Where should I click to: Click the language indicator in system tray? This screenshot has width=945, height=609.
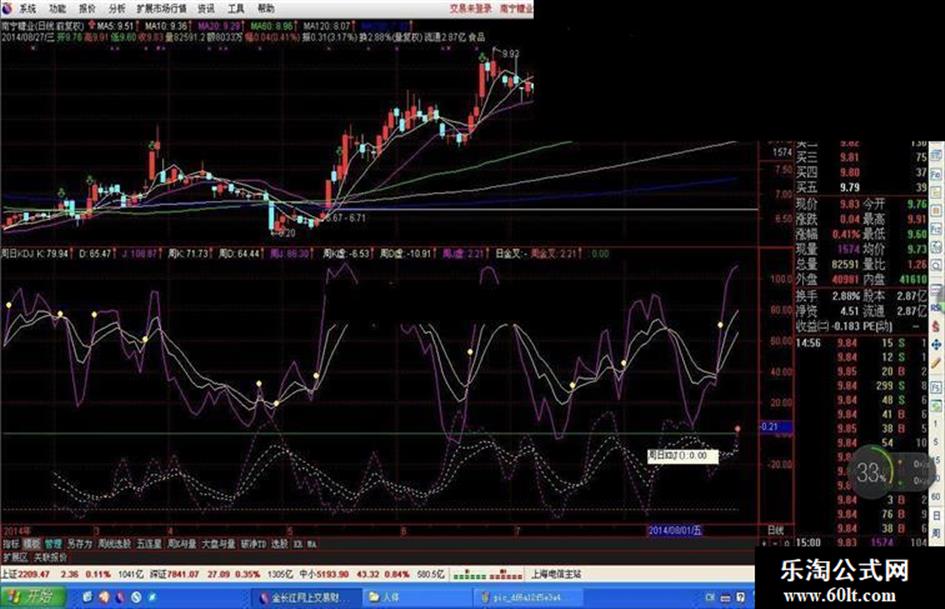coord(710,598)
